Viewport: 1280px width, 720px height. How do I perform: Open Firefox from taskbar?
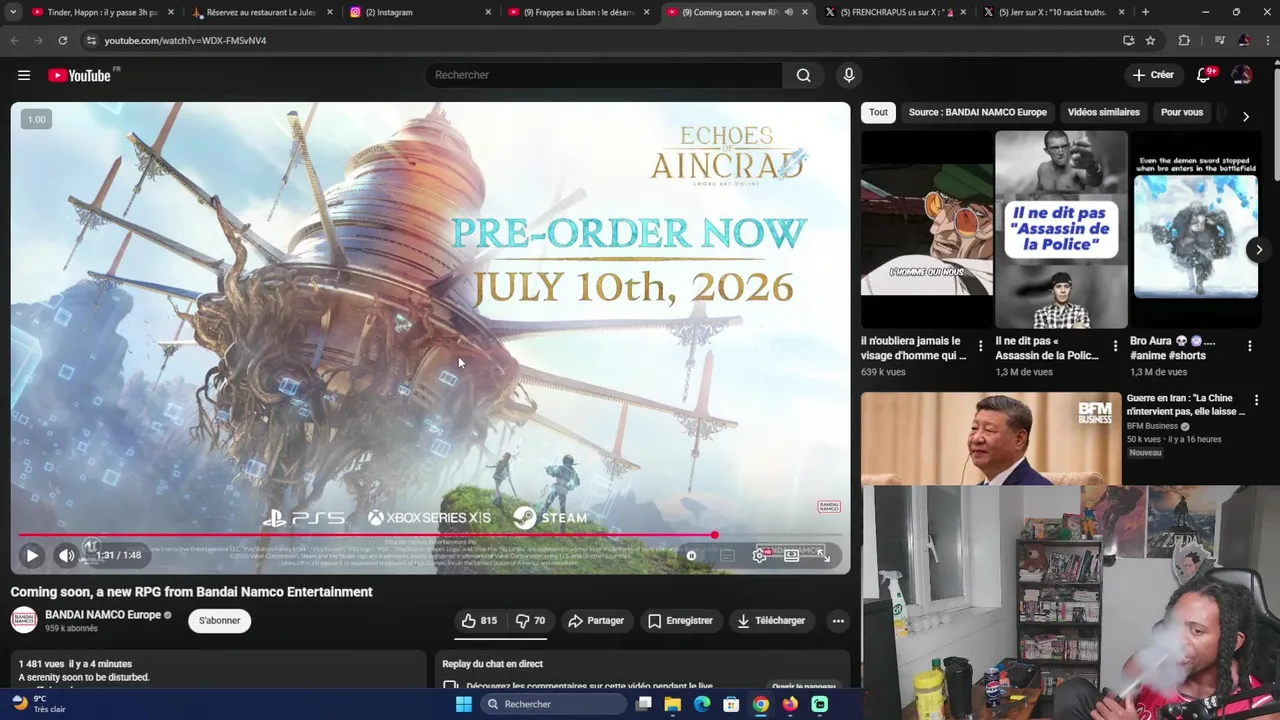pyautogui.click(x=790, y=704)
